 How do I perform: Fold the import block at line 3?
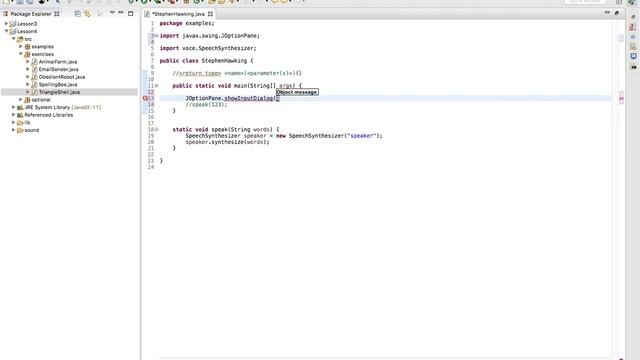pos(156,36)
